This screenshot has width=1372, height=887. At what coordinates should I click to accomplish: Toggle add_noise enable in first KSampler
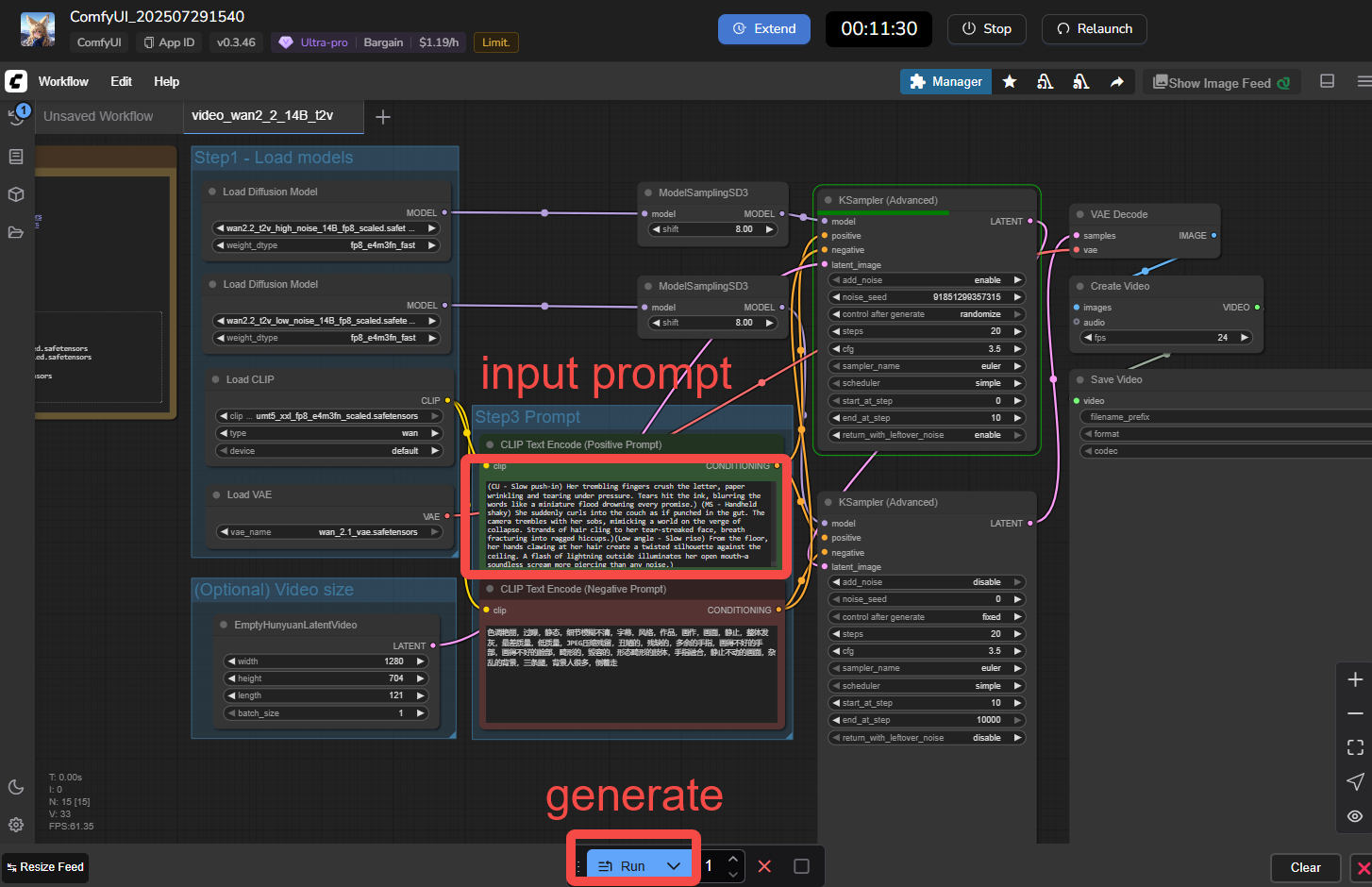click(927, 280)
